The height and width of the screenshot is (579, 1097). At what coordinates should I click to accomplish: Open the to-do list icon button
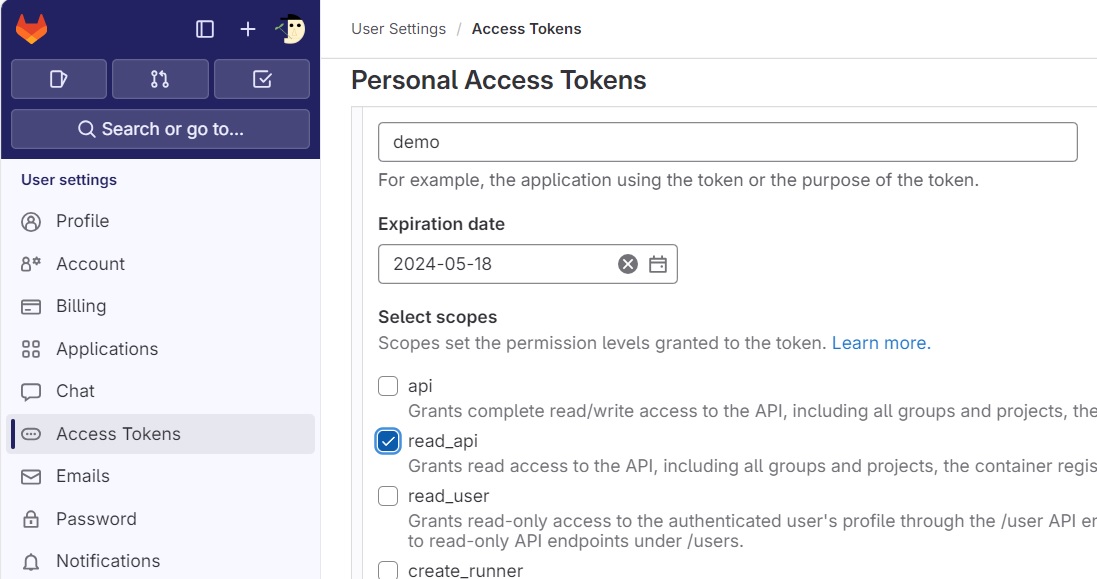click(262, 79)
